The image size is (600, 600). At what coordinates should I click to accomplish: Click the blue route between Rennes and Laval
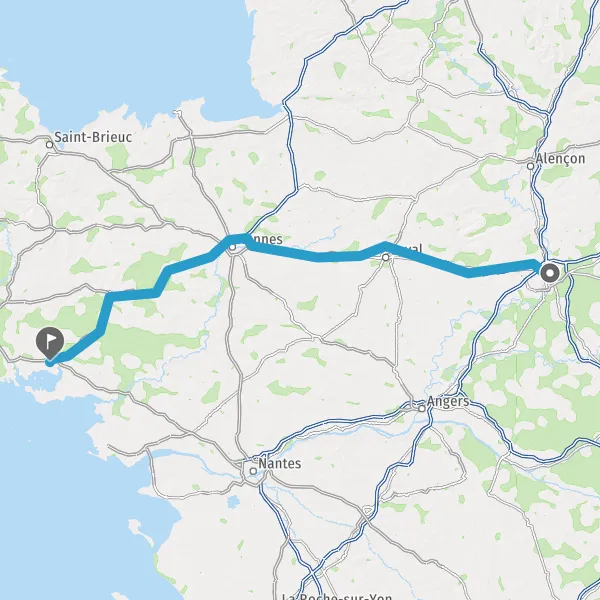(318, 257)
